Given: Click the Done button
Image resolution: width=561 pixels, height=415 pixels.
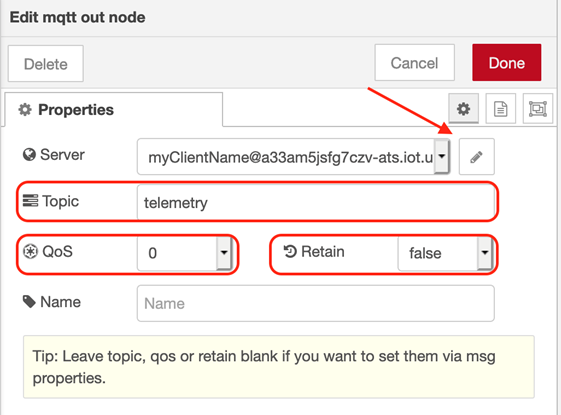Looking at the screenshot, I should pyautogui.click(x=507, y=63).
